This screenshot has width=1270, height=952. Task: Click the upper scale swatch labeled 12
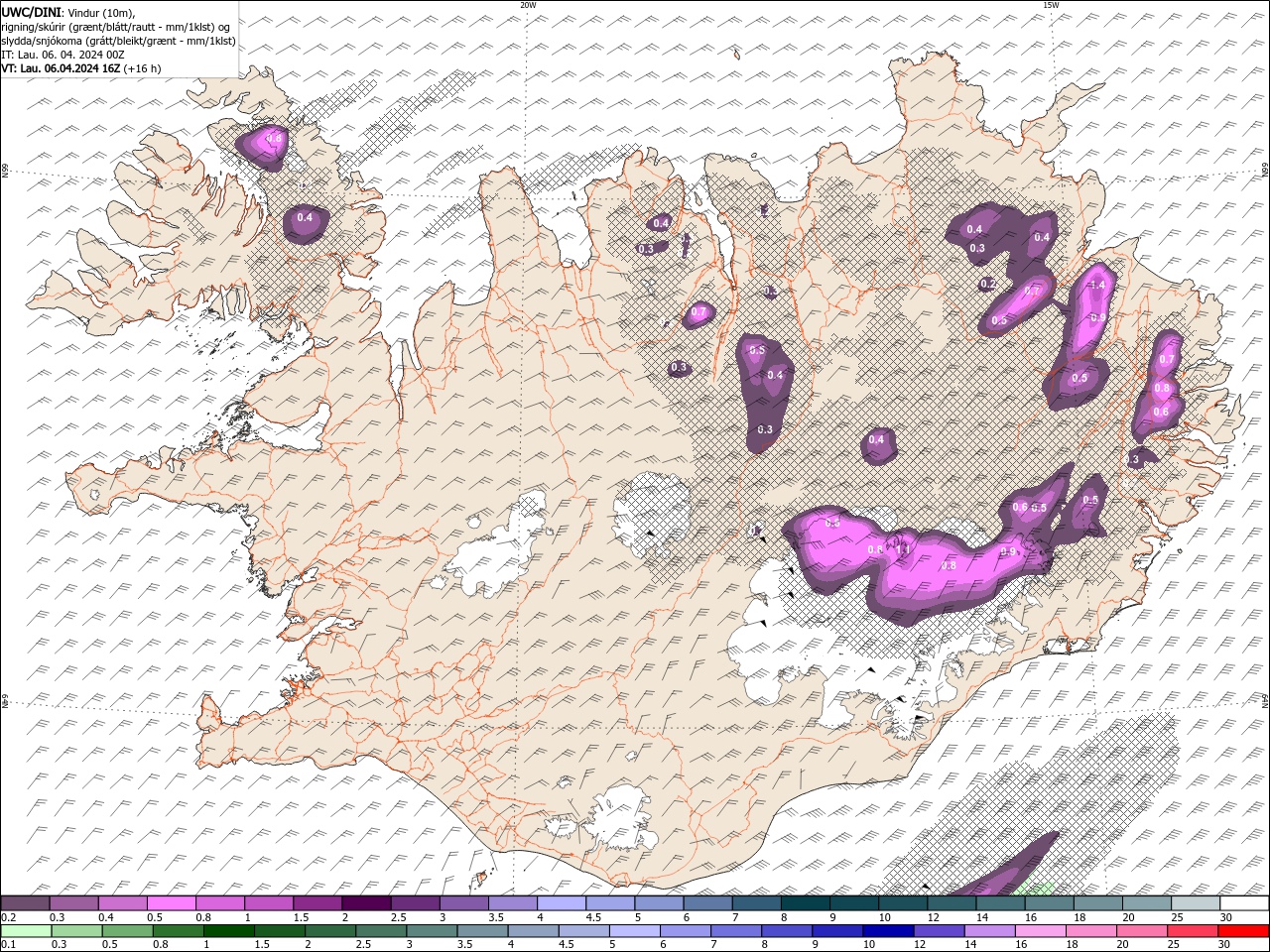click(950, 903)
